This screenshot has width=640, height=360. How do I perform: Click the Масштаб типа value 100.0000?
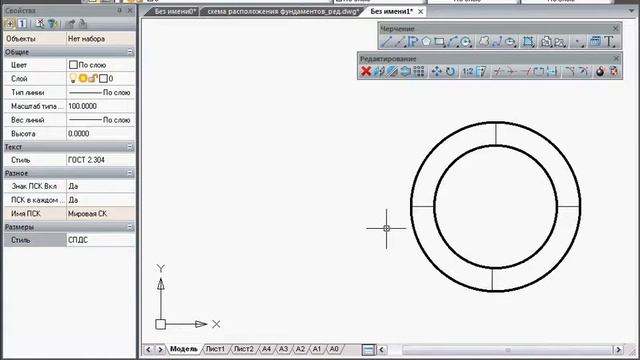click(x=100, y=106)
